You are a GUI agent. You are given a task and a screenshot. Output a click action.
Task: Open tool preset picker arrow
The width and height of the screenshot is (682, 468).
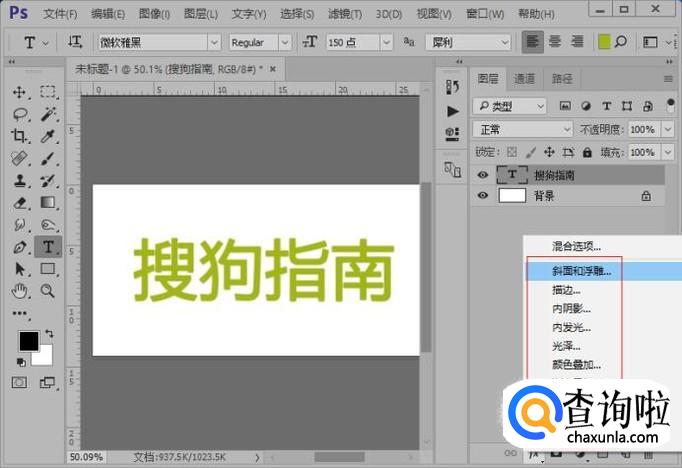coord(45,43)
